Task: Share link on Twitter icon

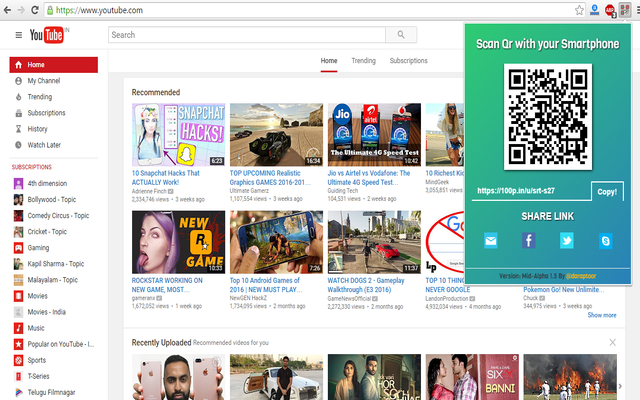Action: click(567, 240)
